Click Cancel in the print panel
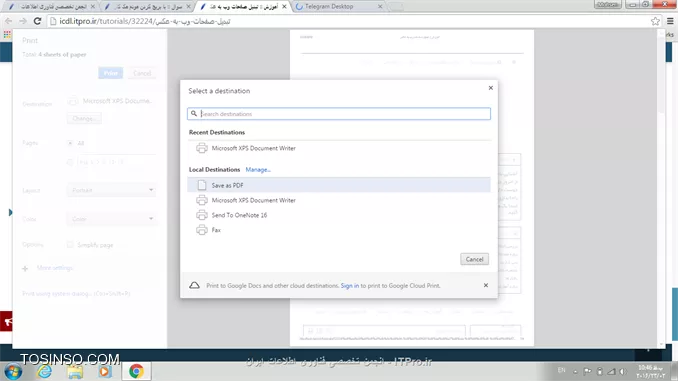 pos(142,73)
